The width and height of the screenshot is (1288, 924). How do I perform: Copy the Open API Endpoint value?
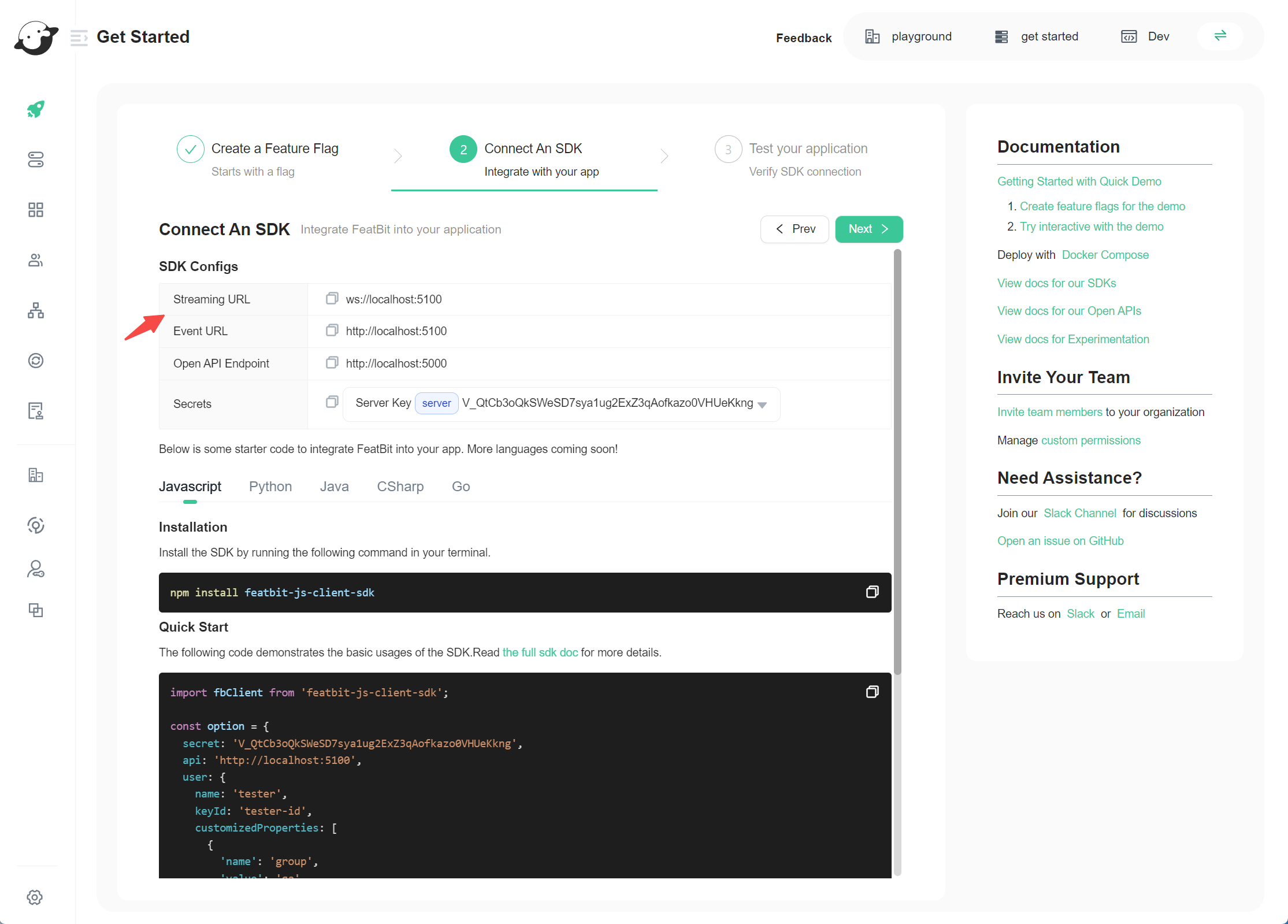[332, 363]
